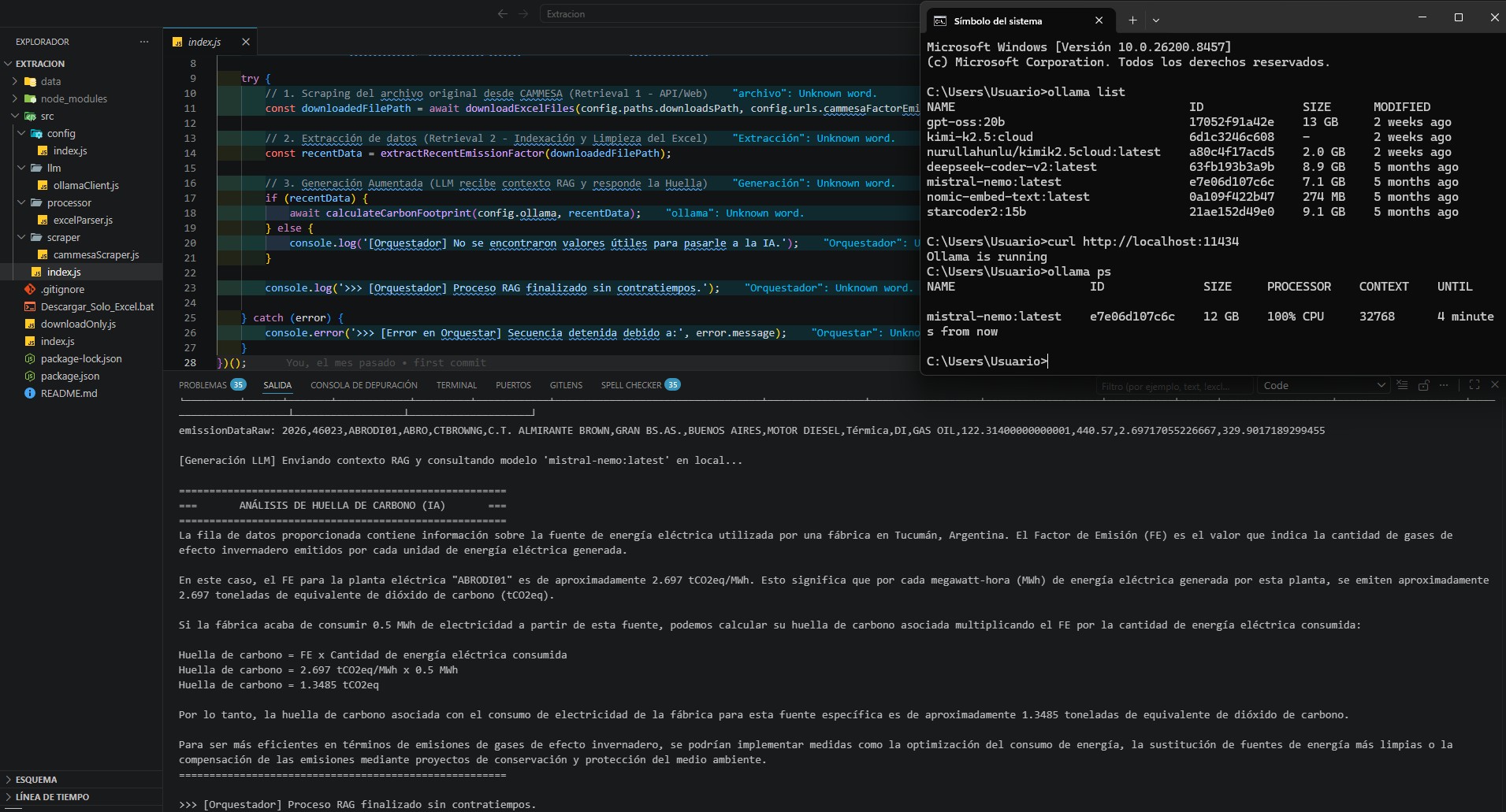Image resolution: width=1506 pixels, height=812 pixels.
Task: Open cammesaScraper.js file
Action: click(96, 254)
